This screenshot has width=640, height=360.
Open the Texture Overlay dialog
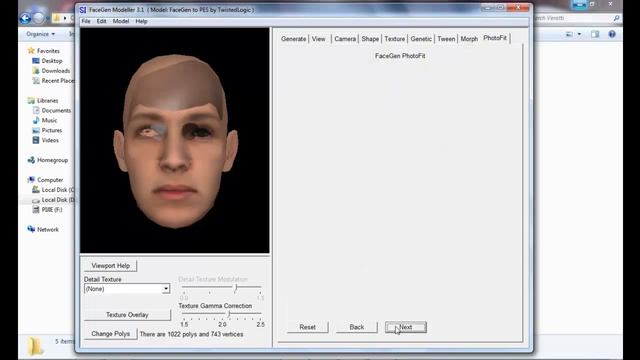point(127,315)
